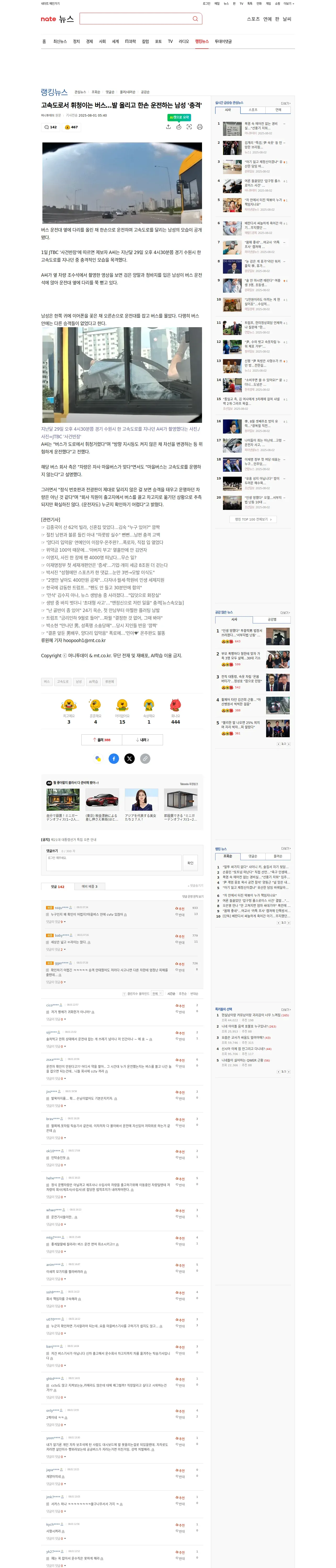Recommend the comment by ssqu****
Image resolution: width=336 pixels, height=1568 pixels.
(x=180, y=908)
